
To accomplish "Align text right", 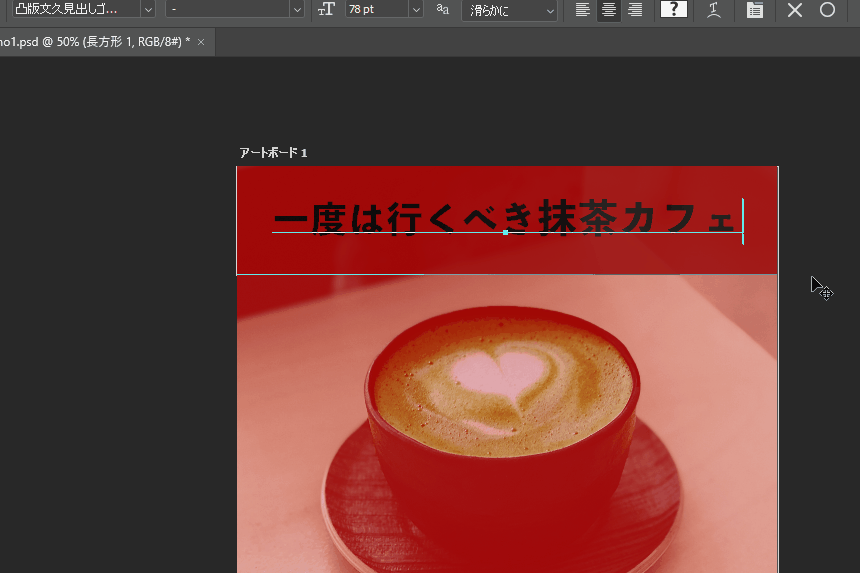I will coord(635,9).
